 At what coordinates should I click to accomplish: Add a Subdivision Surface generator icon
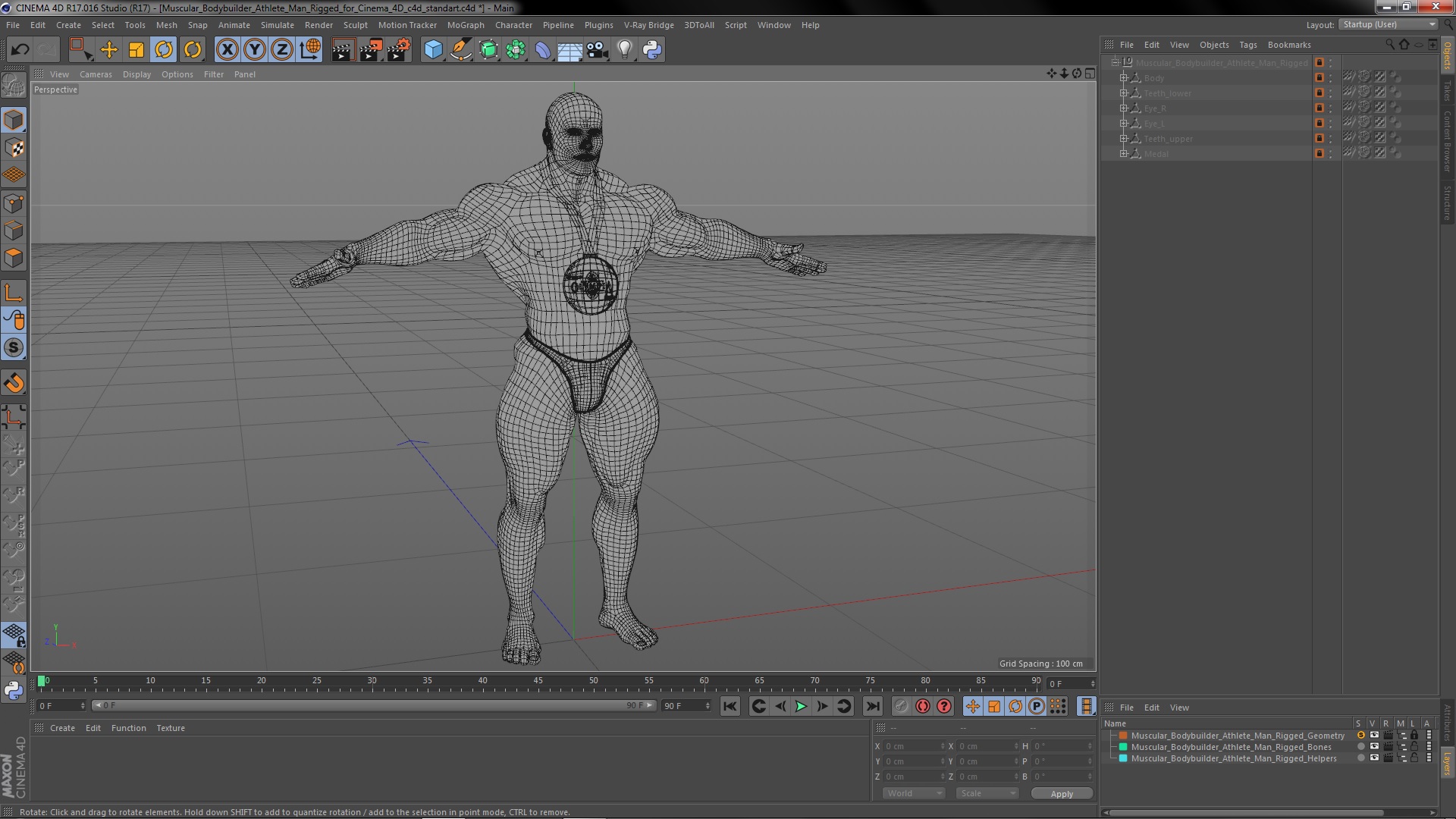tap(489, 50)
